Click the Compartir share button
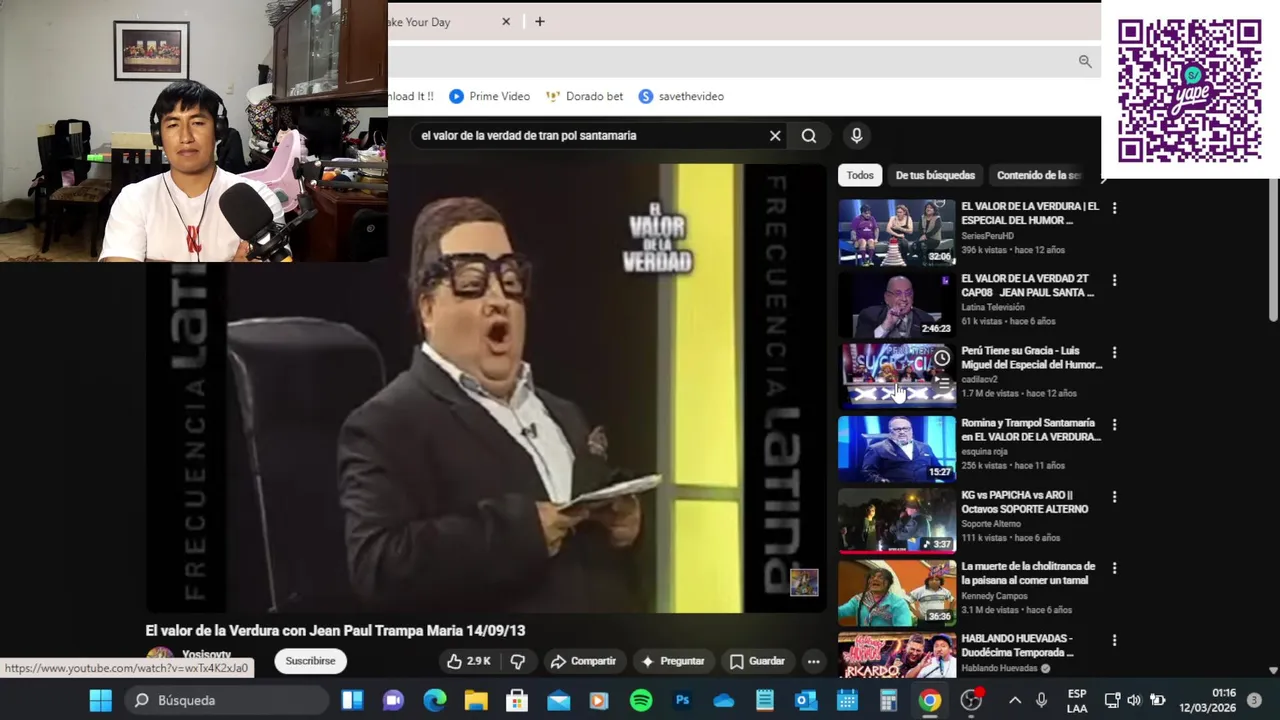This screenshot has width=1280, height=720. pyautogui.click(x=583, y=661)
